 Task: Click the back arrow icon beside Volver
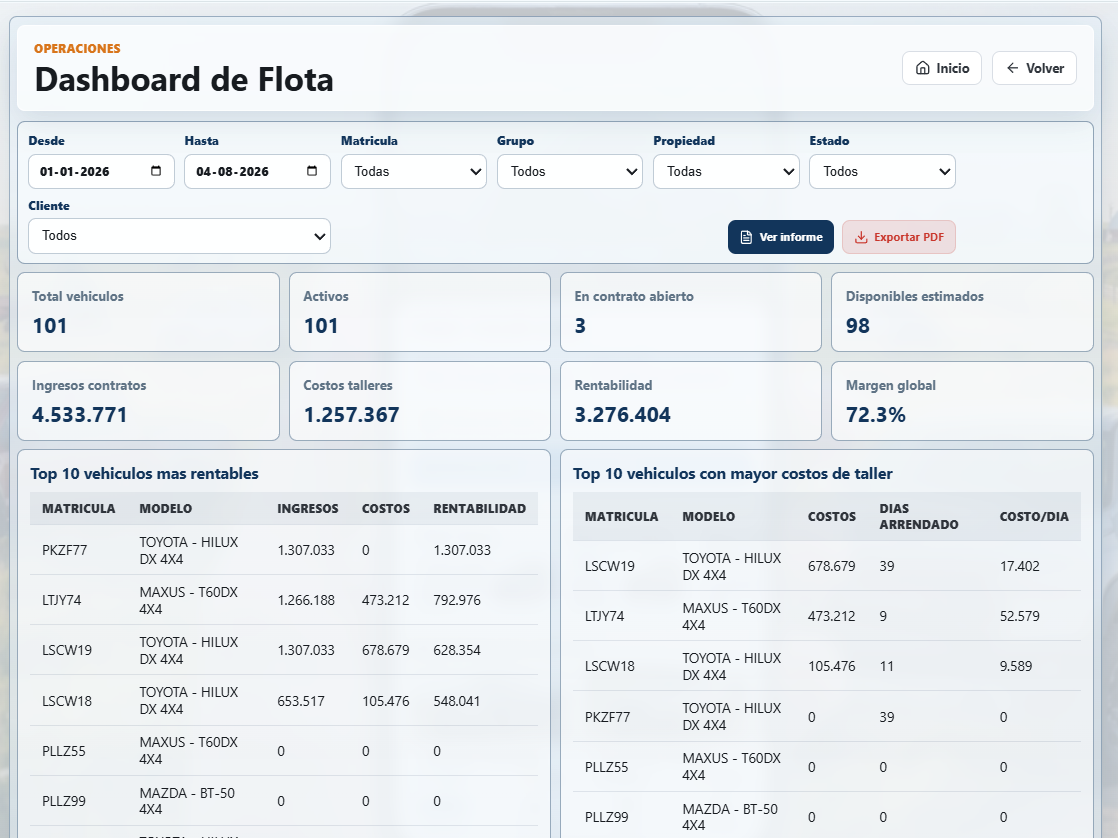tap(1012, 68)
